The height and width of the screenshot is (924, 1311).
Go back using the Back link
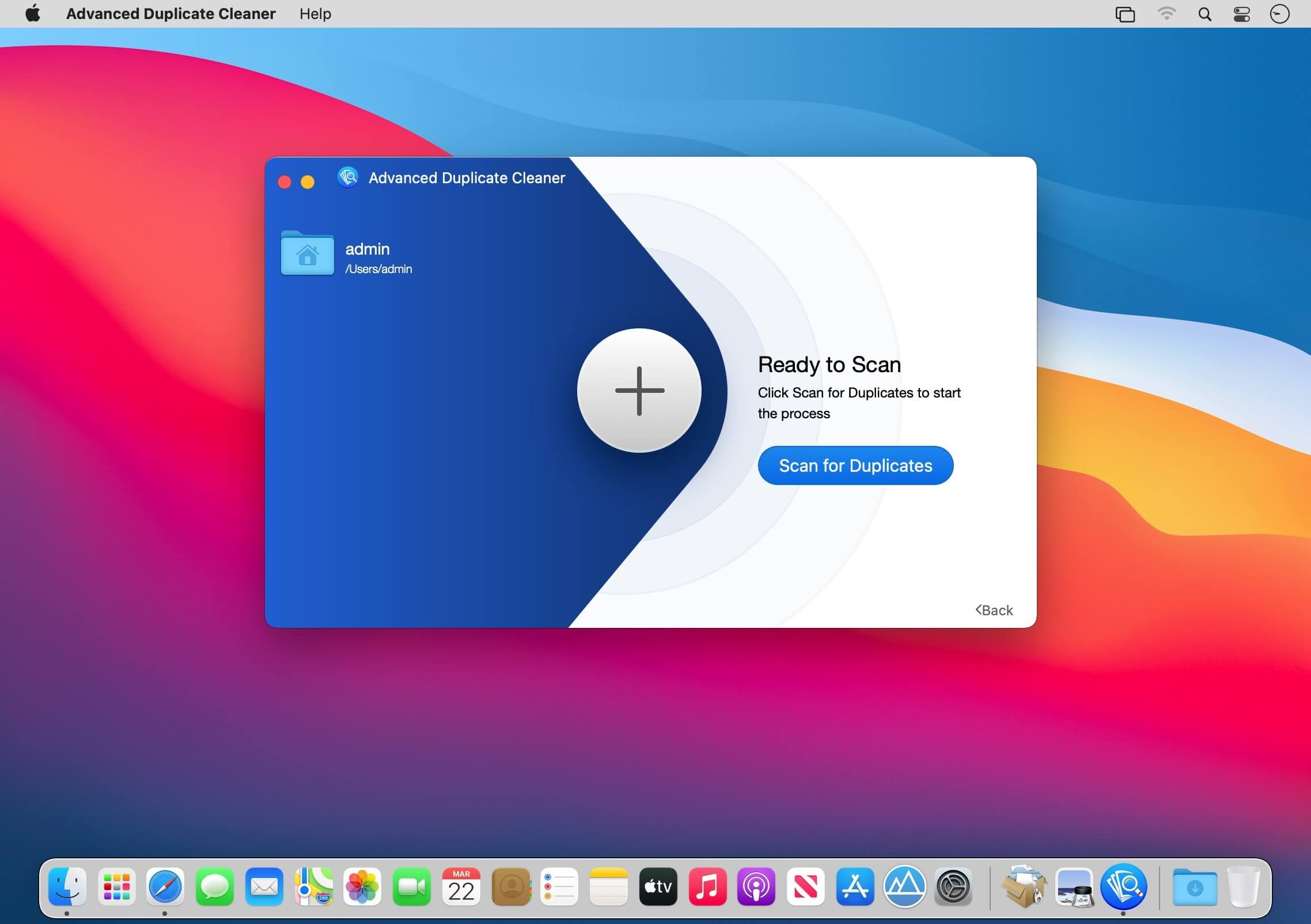click(x=994, y=610)
